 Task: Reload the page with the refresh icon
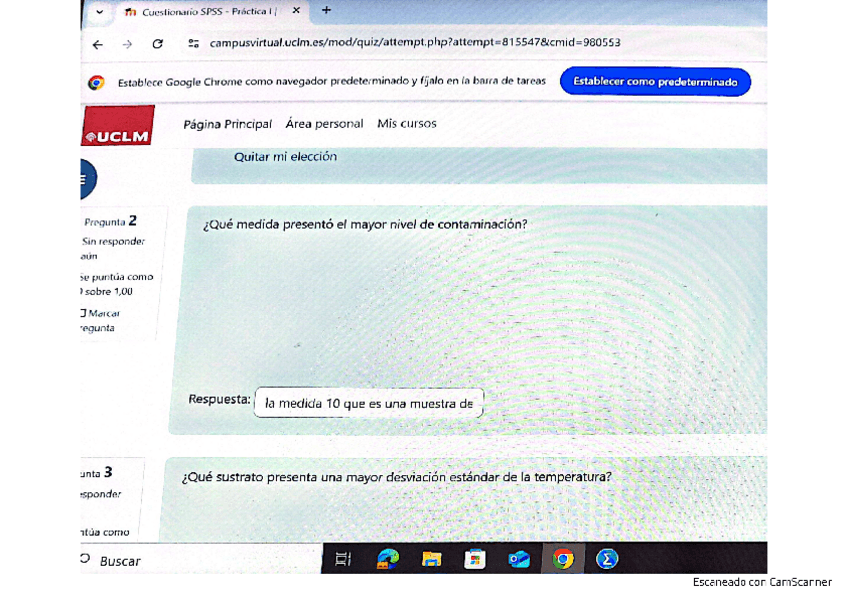pos(157,44)
